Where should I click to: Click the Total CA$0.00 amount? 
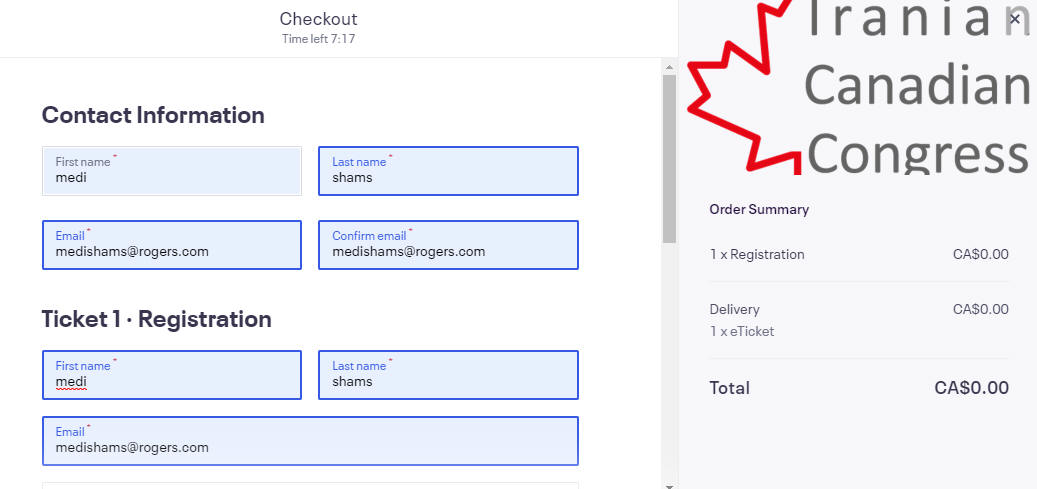[x=972, y=388]
